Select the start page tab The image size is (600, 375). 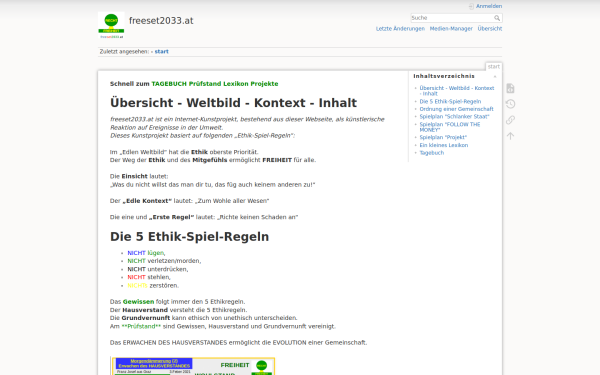coord(494,67)
